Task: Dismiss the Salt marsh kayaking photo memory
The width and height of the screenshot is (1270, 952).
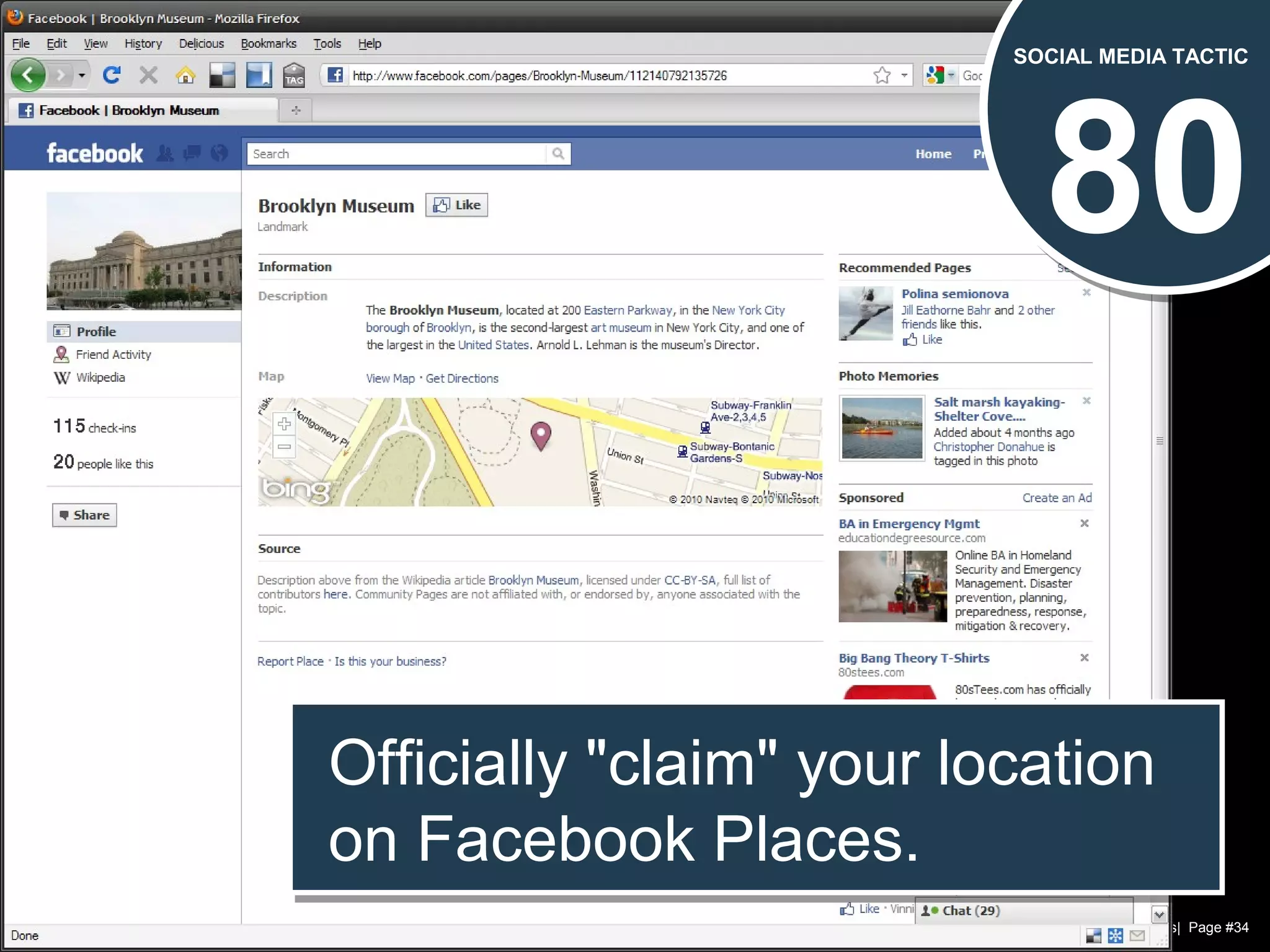Action: [x=1086, y=400]
